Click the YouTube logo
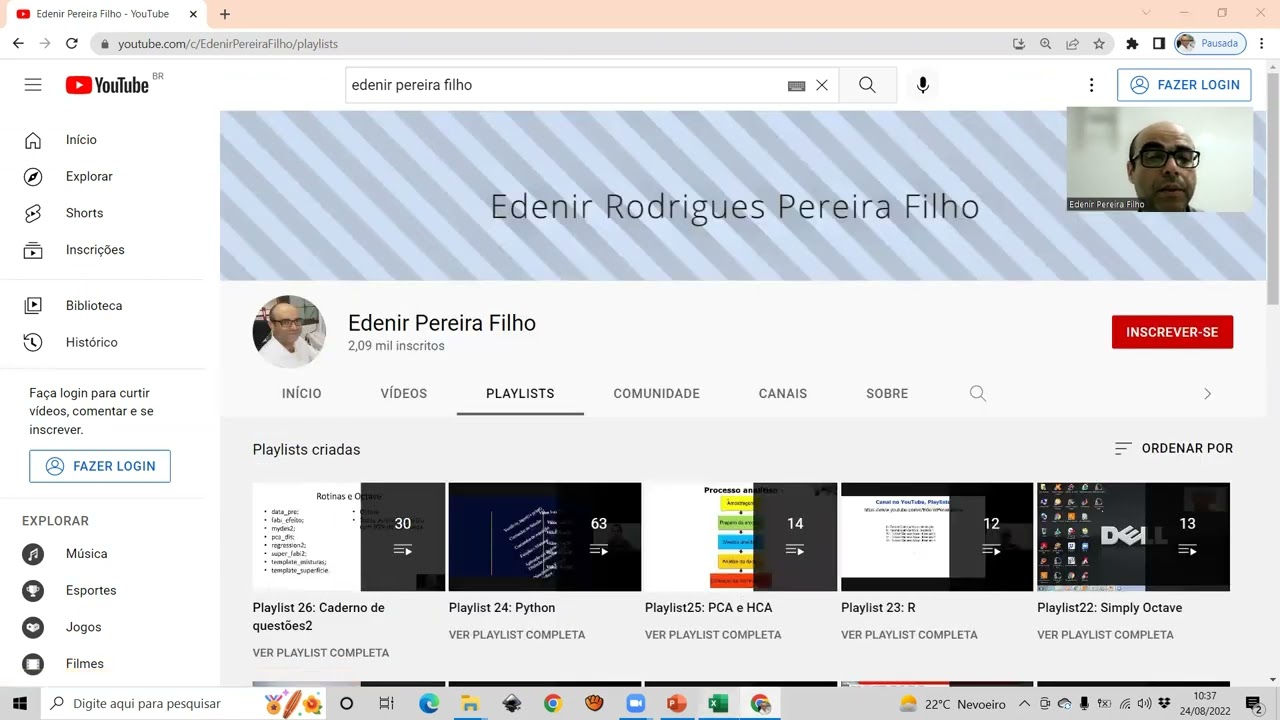Screen dimensions: 1280x720 (x=107, y=85)
